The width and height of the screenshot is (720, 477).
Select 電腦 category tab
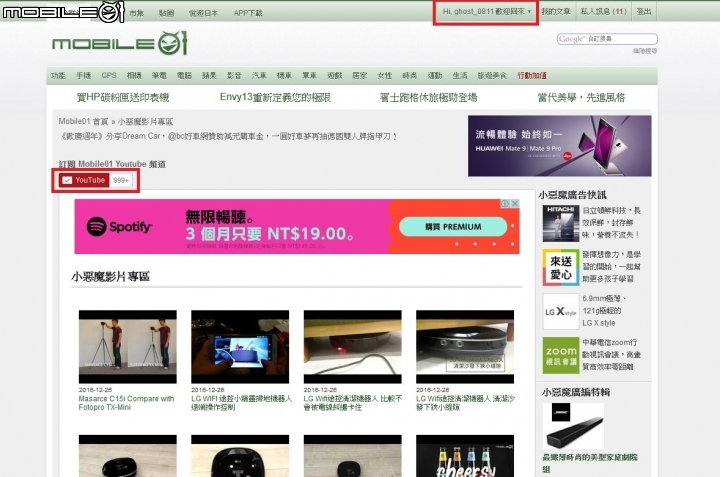pyautogui.click(x=184, y=75)
